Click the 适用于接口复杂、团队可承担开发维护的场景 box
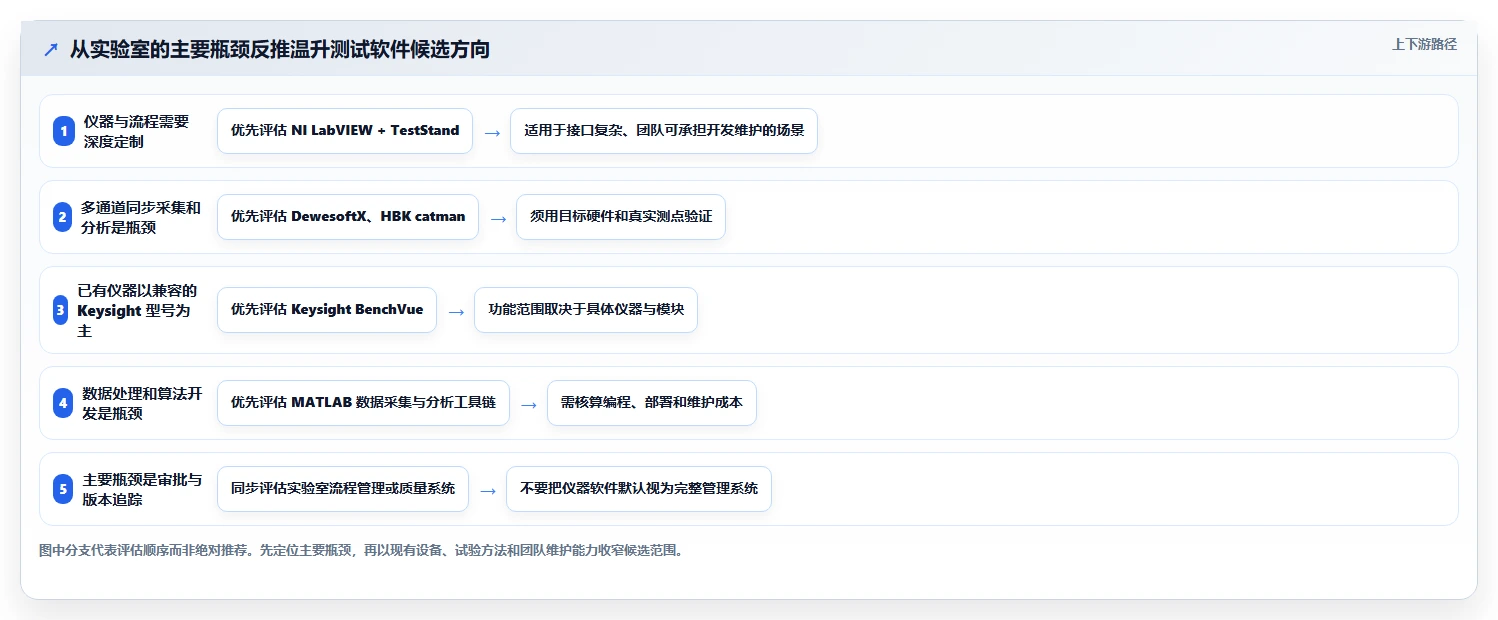The width and height of the screenshot is (1498, 620). click(664, 131)
